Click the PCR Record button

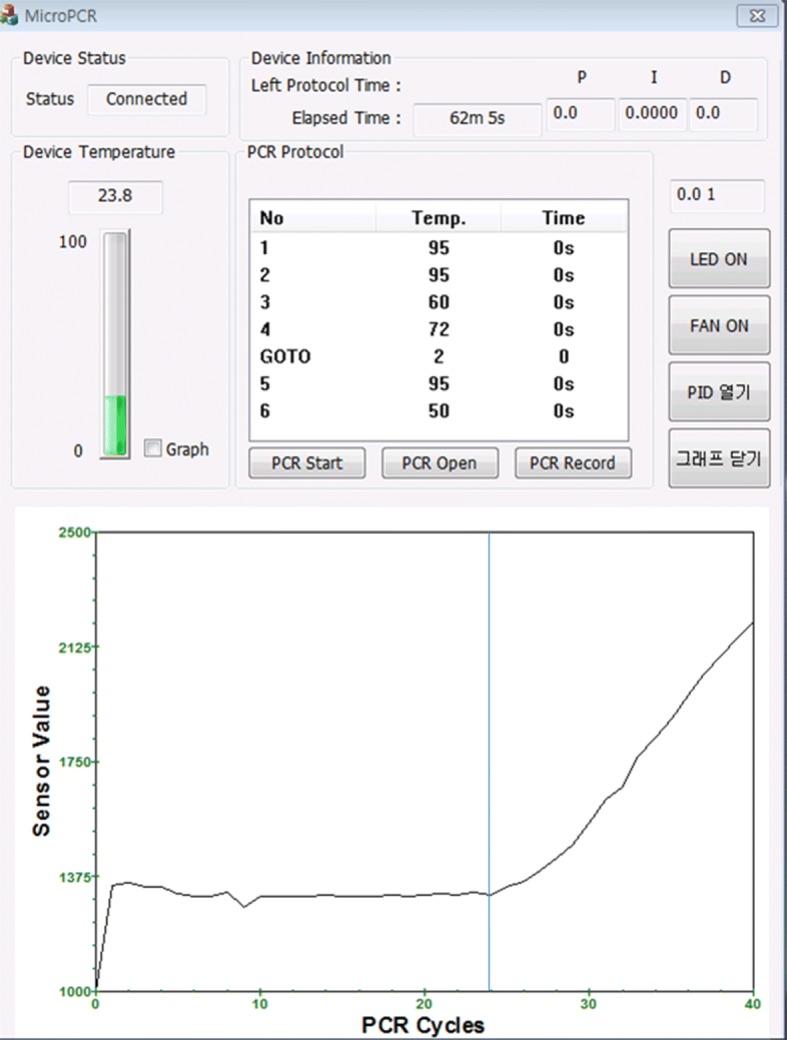pyautogui.click(x=573, y=463)
